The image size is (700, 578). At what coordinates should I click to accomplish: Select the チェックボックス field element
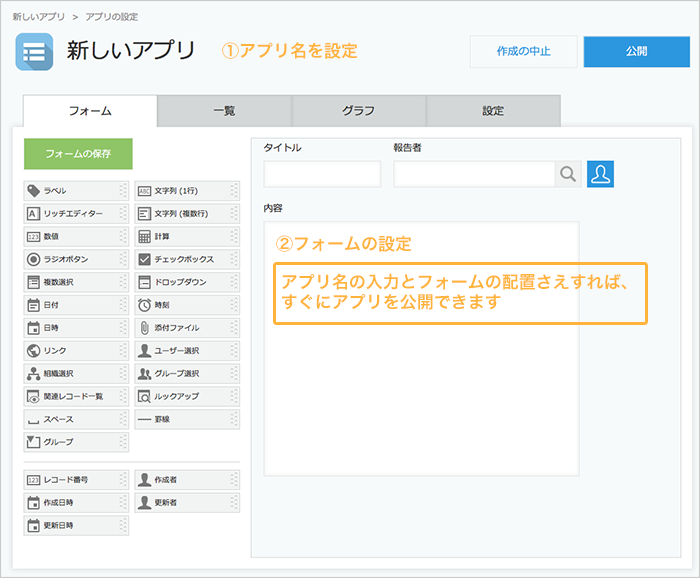pyautogui.click(x=187, y=259)
